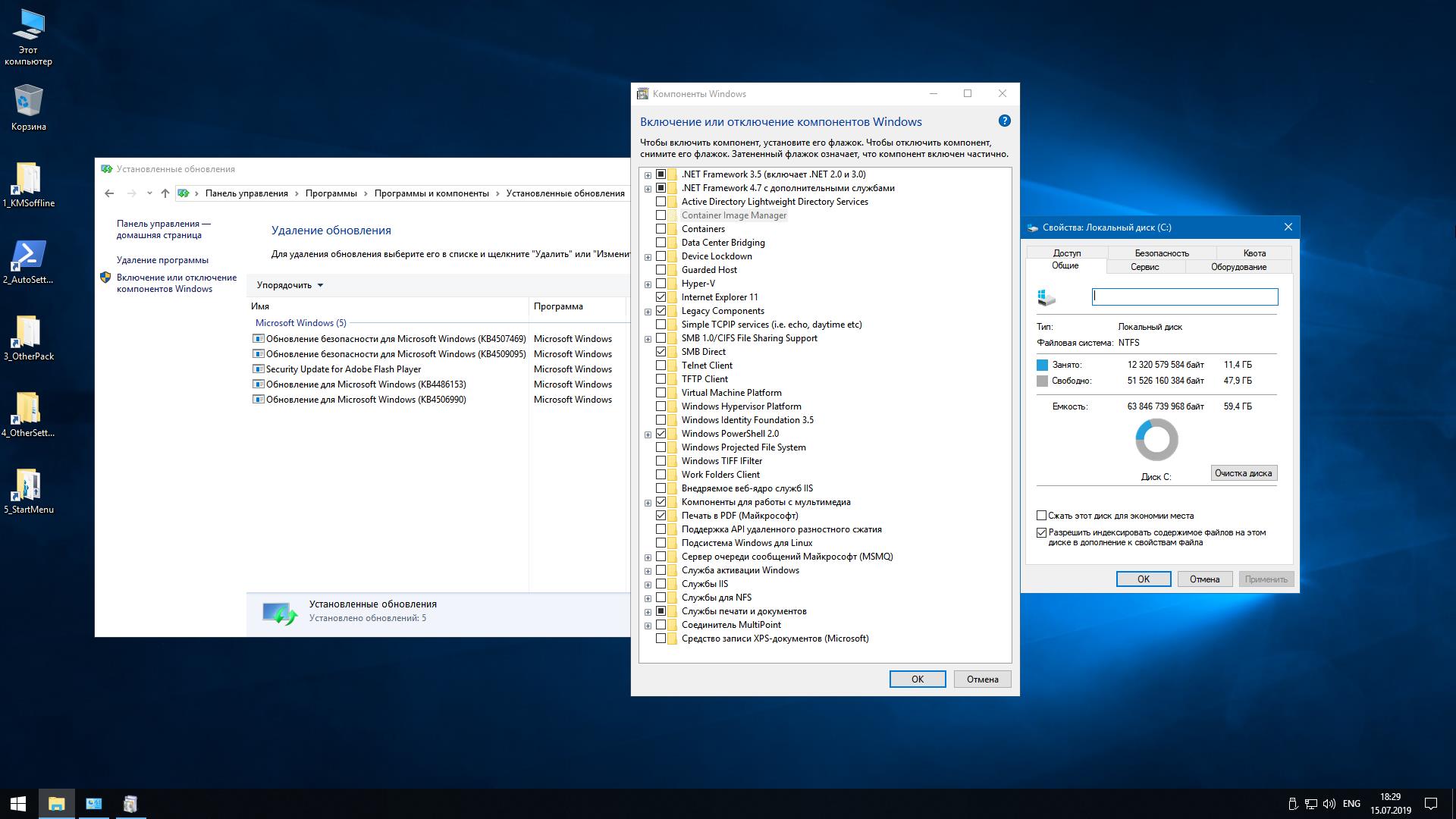The height and width of the screenshot is (819, 1456).
Task: Toggle Internet Explorer 11 checkbox on
Action: tap(660, 296)
